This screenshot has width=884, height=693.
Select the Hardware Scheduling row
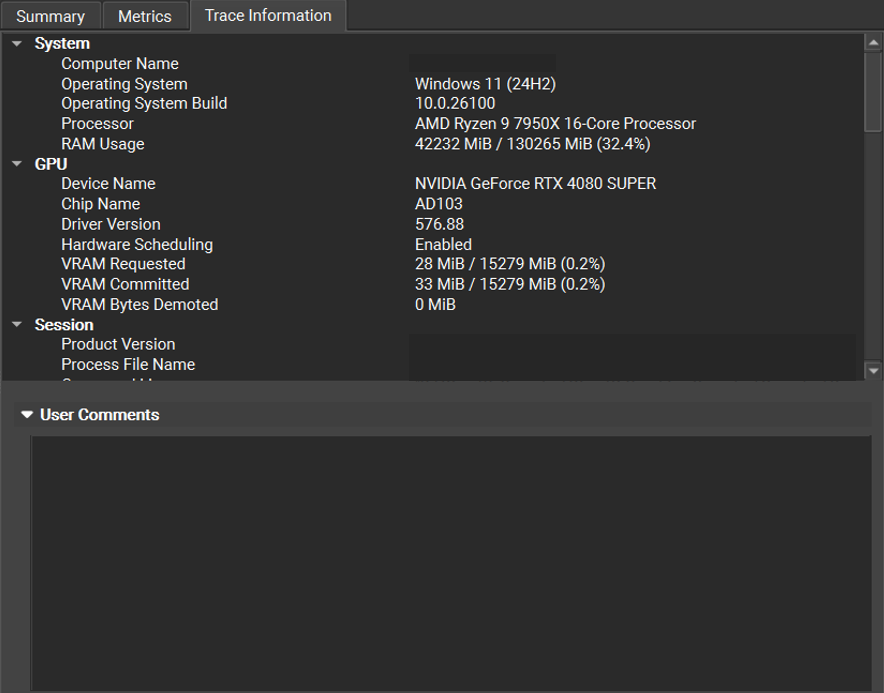[136, 244]
